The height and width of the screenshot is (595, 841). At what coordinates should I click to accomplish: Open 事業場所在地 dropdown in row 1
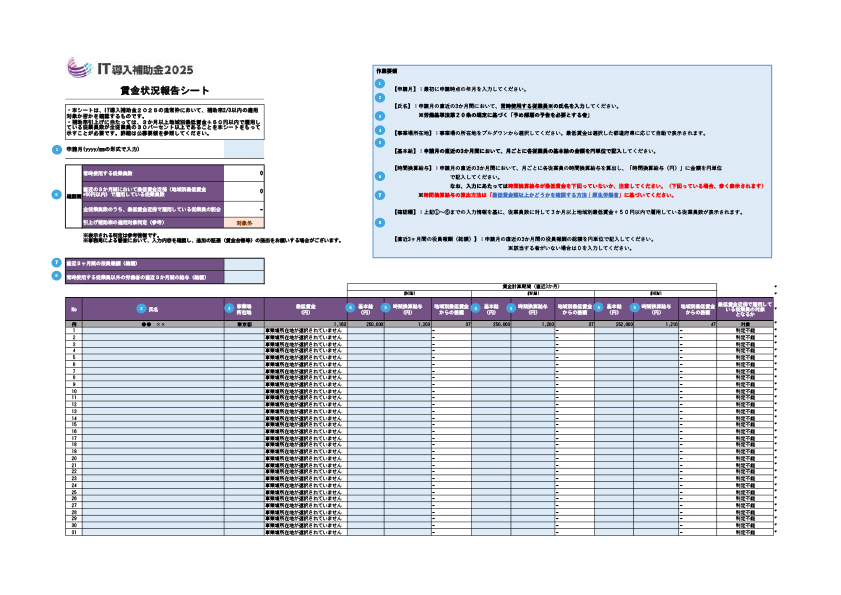coord(243,332)
